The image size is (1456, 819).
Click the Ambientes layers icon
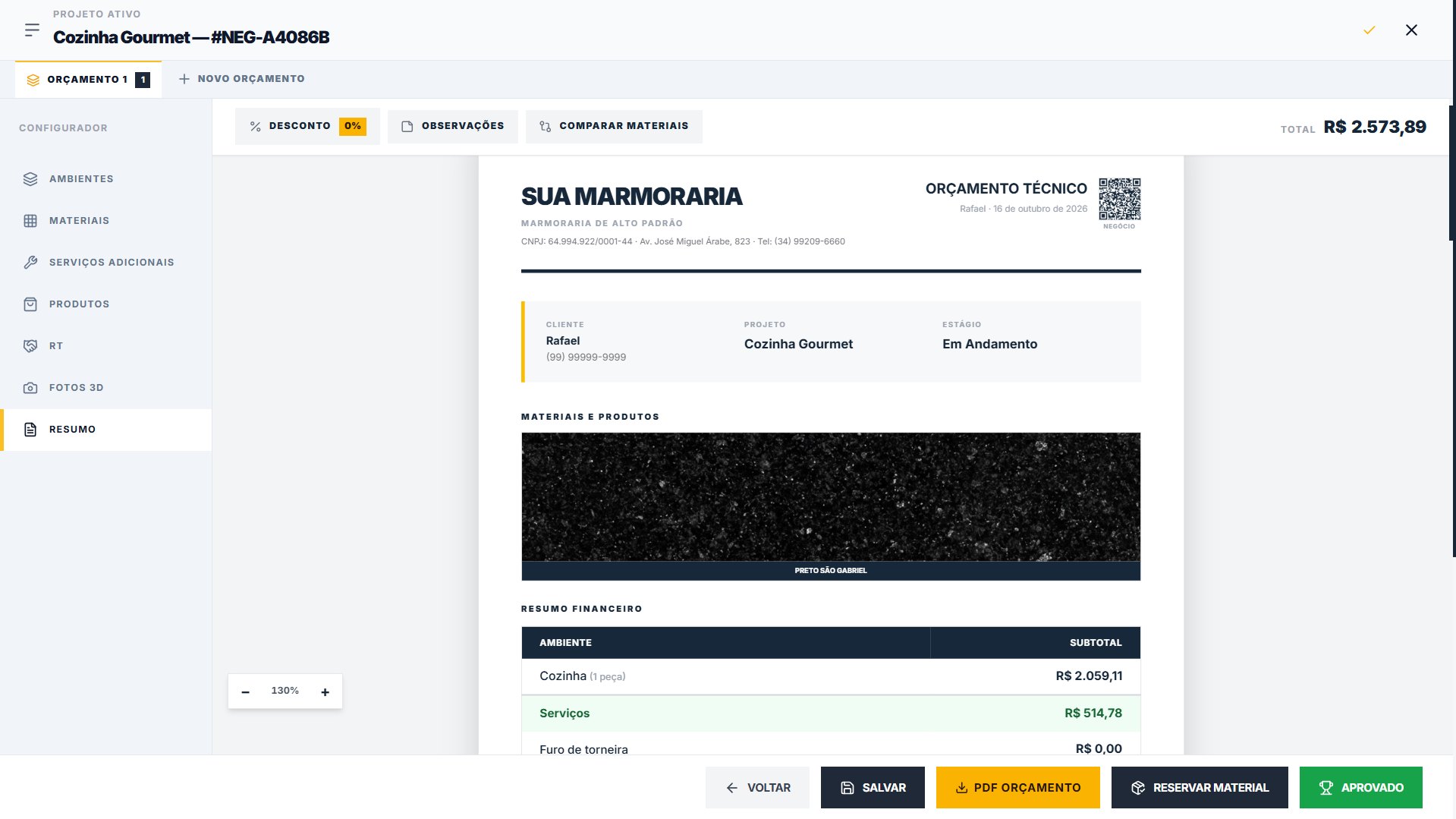[30, 179]
